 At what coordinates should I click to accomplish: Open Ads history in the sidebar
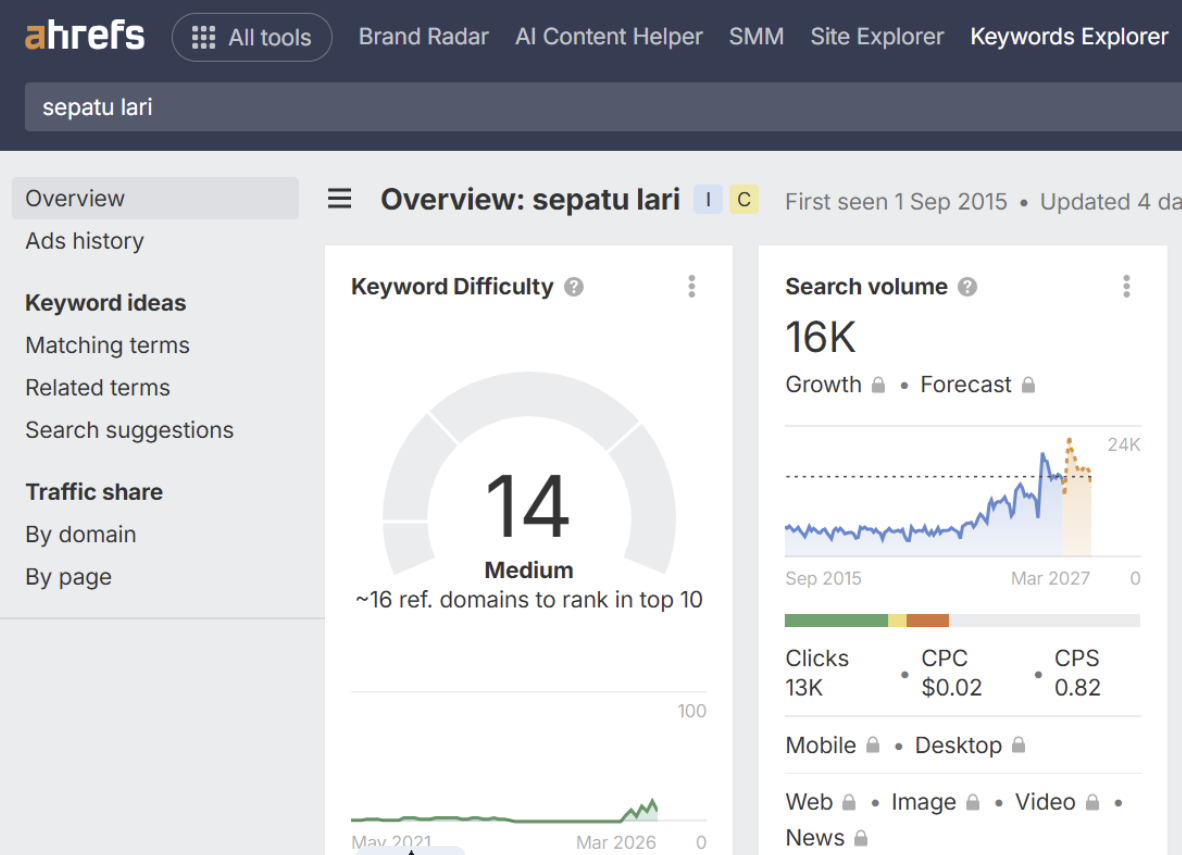tap(84, 241)
